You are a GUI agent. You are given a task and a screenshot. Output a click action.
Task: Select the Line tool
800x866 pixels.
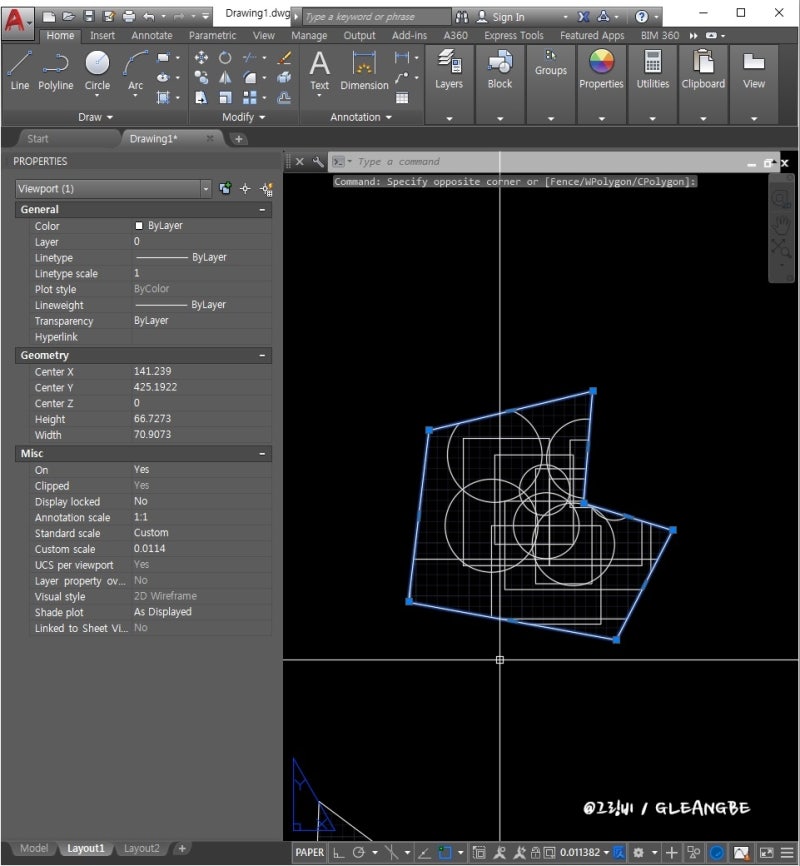click(19, 70)
